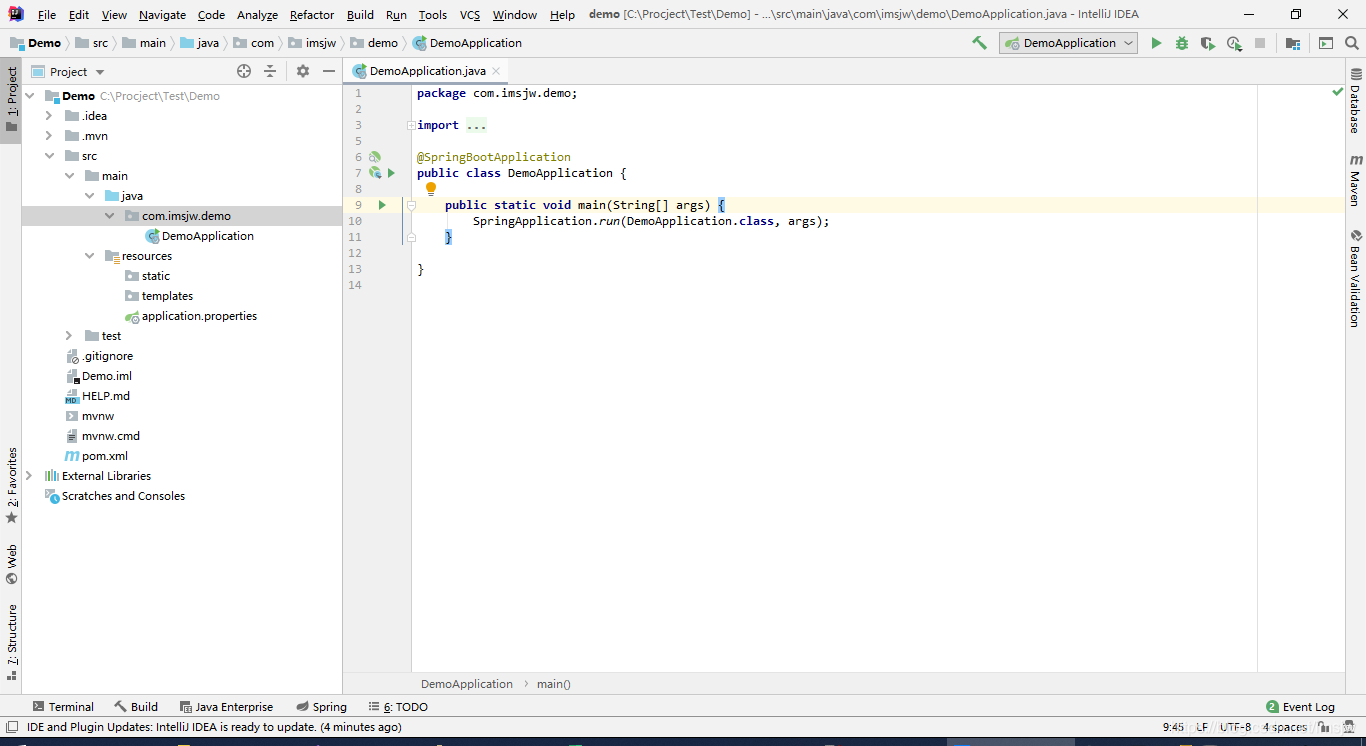Click the gray stop square in toolbar
This screenshot has width=1366, height=746.
[x=1260, y=43]
